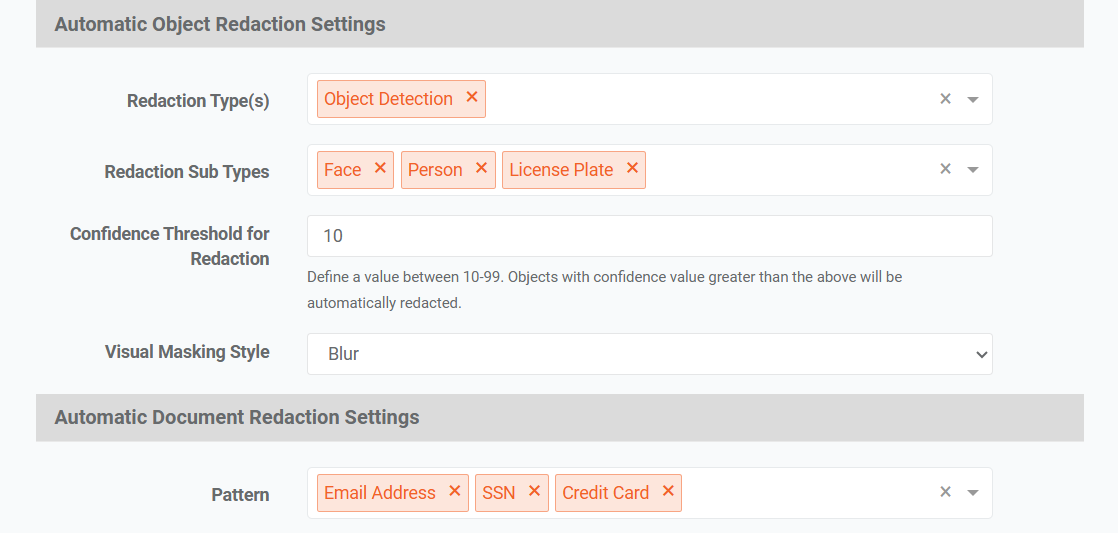This screenshot has width=1118, height=533.
Task: Remove the Object Detection tag
Action: [472, 98]
